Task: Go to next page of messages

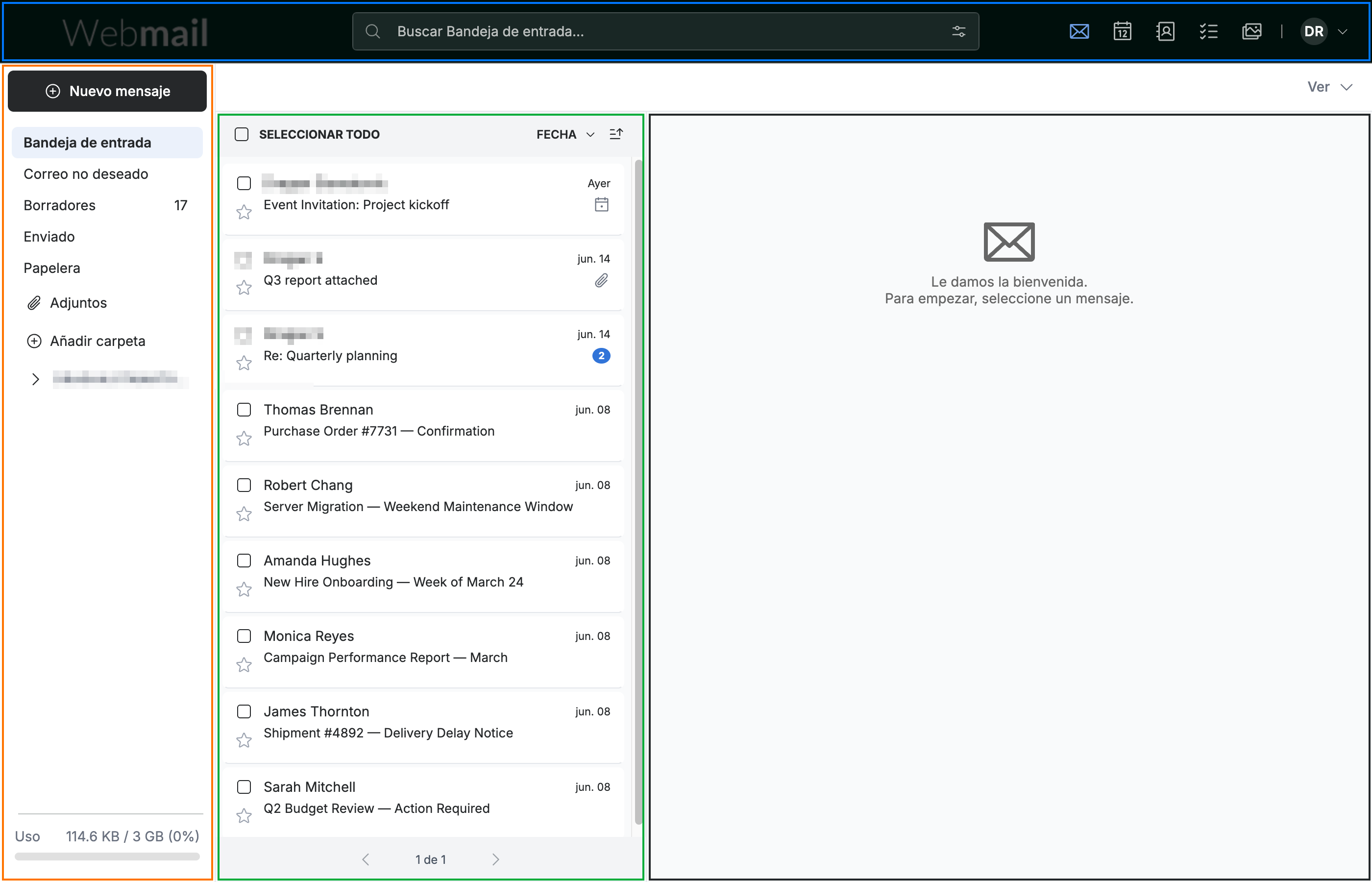Action: click(x=496, y=859)
